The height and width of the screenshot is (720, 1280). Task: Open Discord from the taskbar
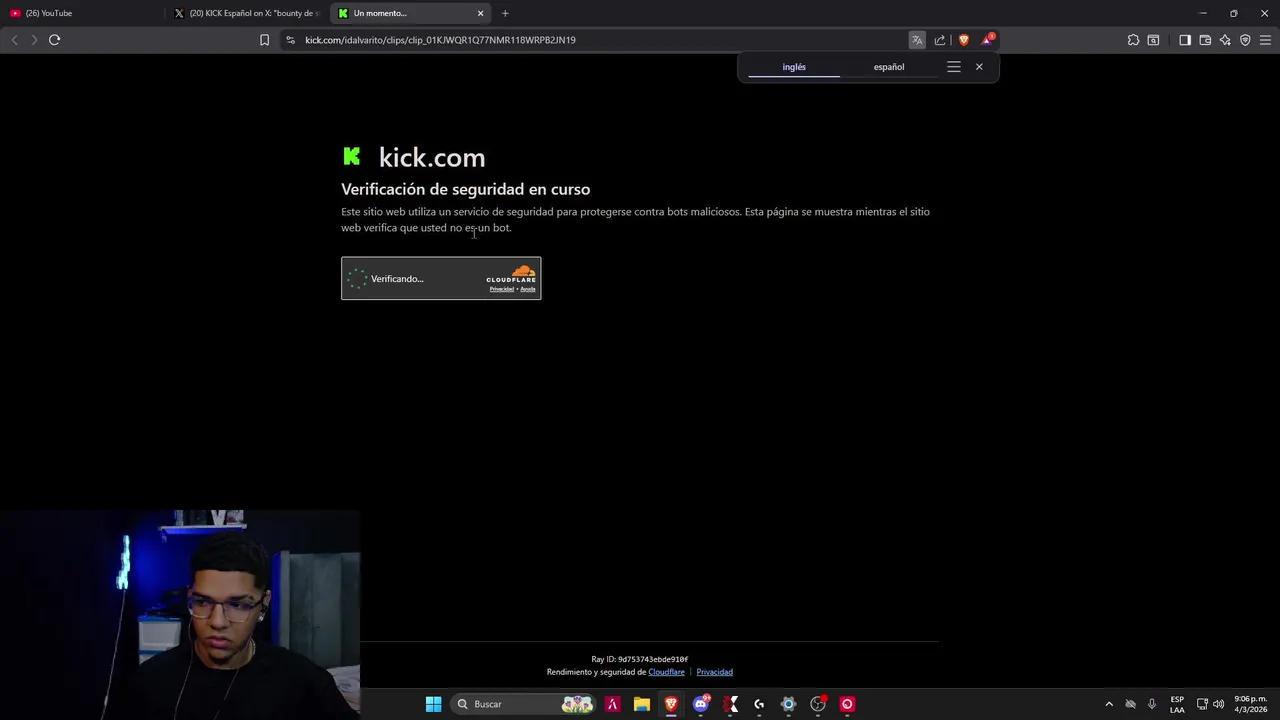click(x=701, y=704)
